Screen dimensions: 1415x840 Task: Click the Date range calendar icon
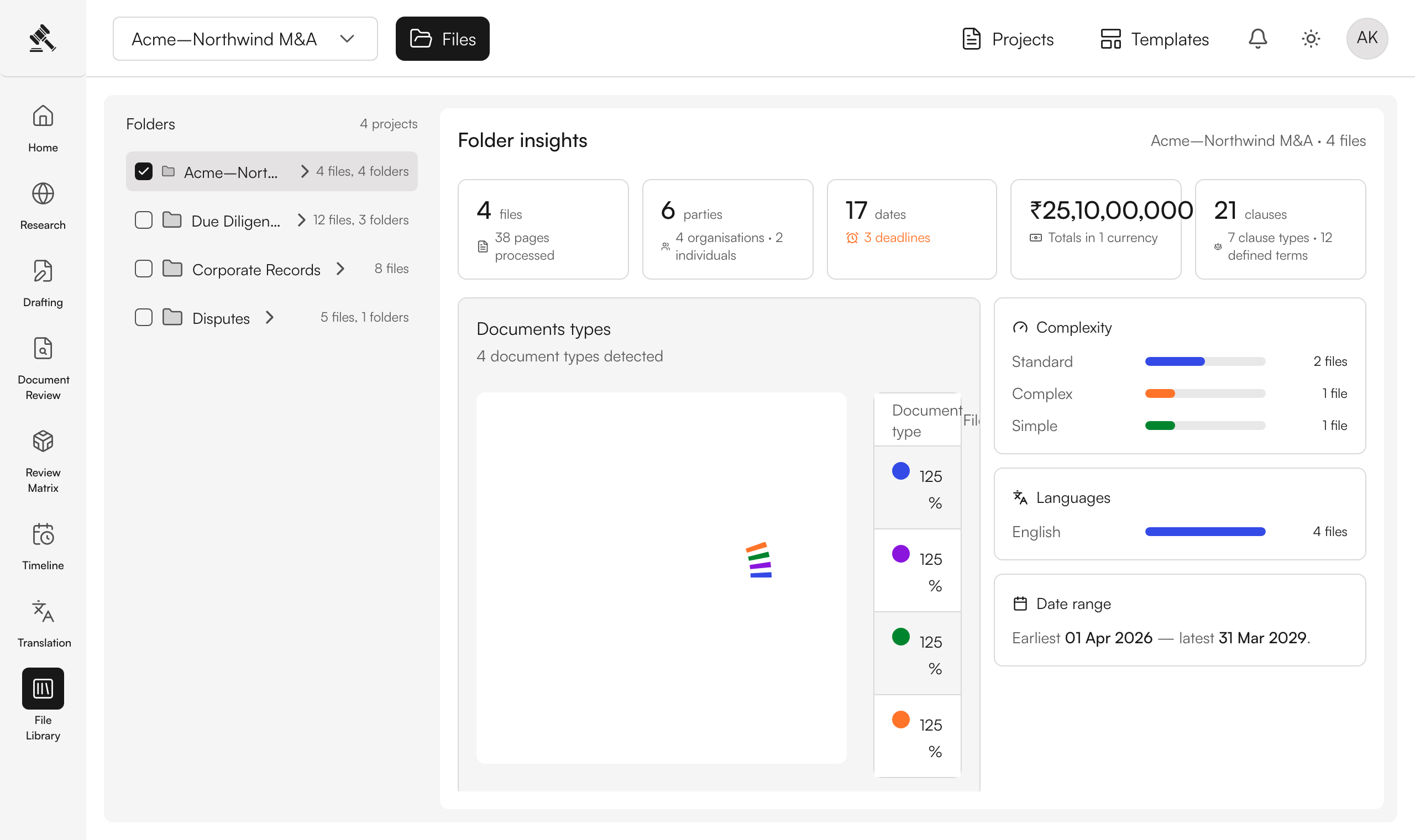(1020, 604)
